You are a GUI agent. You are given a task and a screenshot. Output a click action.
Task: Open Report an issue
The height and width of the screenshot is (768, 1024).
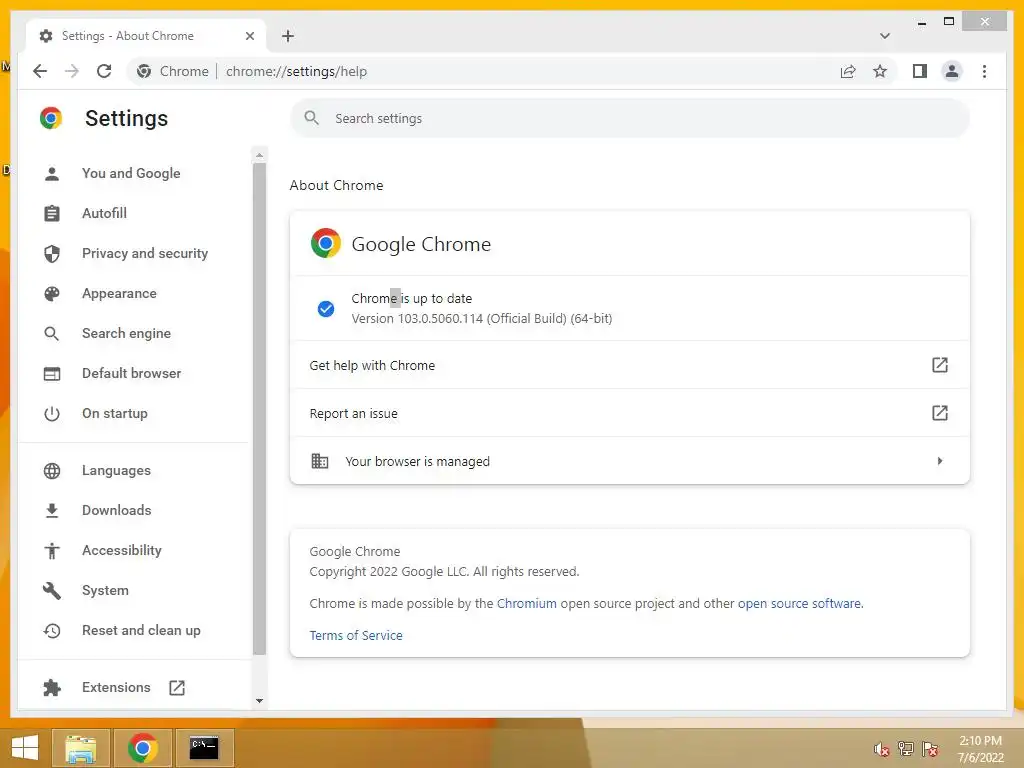[630, 413]
